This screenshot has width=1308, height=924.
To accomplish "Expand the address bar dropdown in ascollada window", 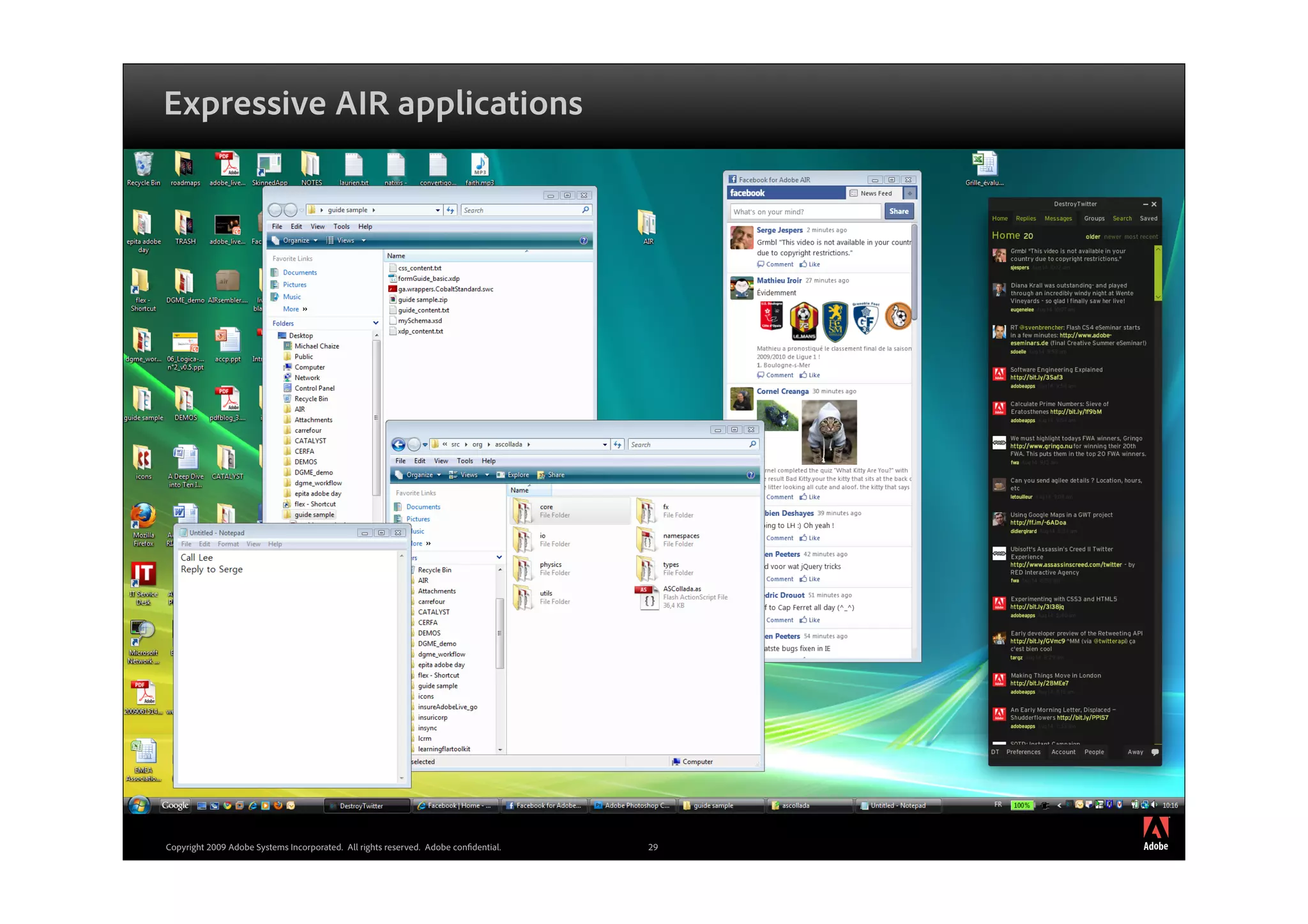I will point(605,445).
